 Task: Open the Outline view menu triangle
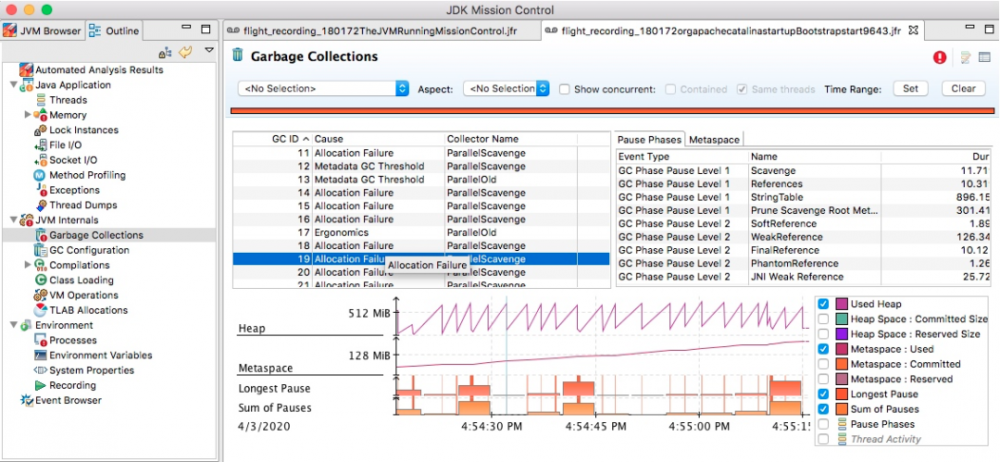209,51
